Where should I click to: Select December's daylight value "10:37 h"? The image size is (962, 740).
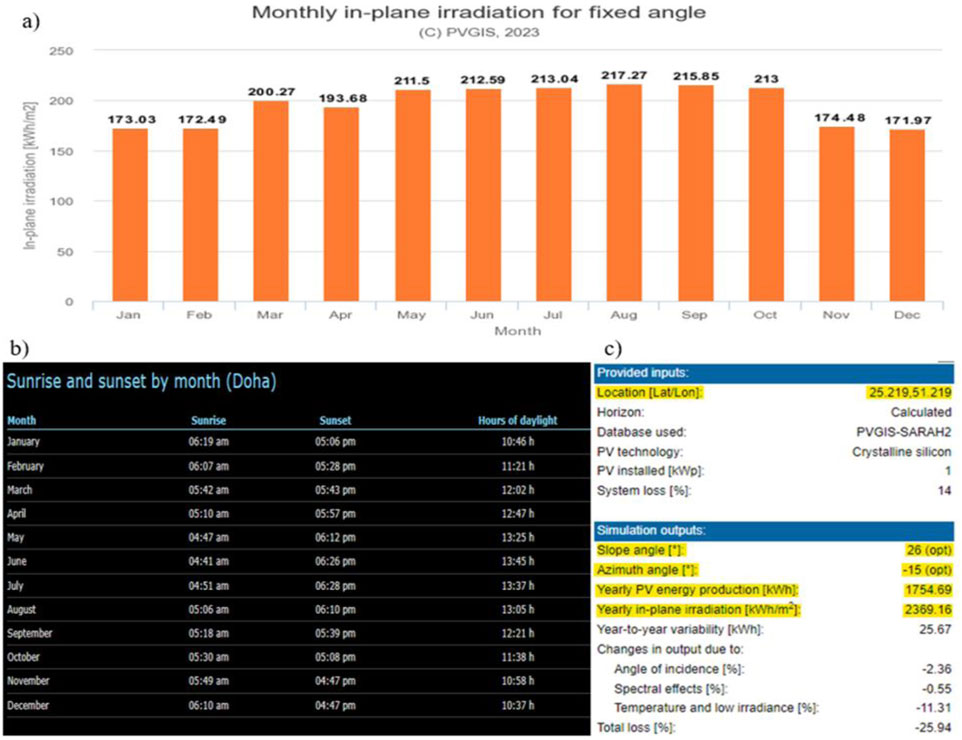pyautogui.click(x=518, y=706)
